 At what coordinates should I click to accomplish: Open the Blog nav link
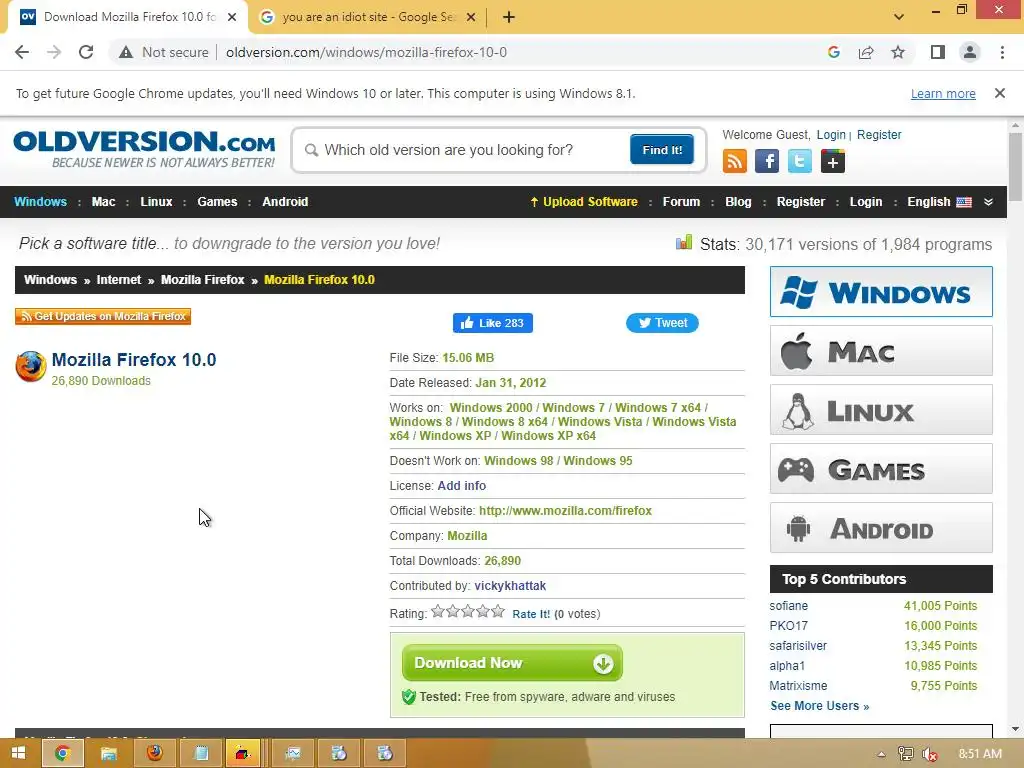coord(738,202)
